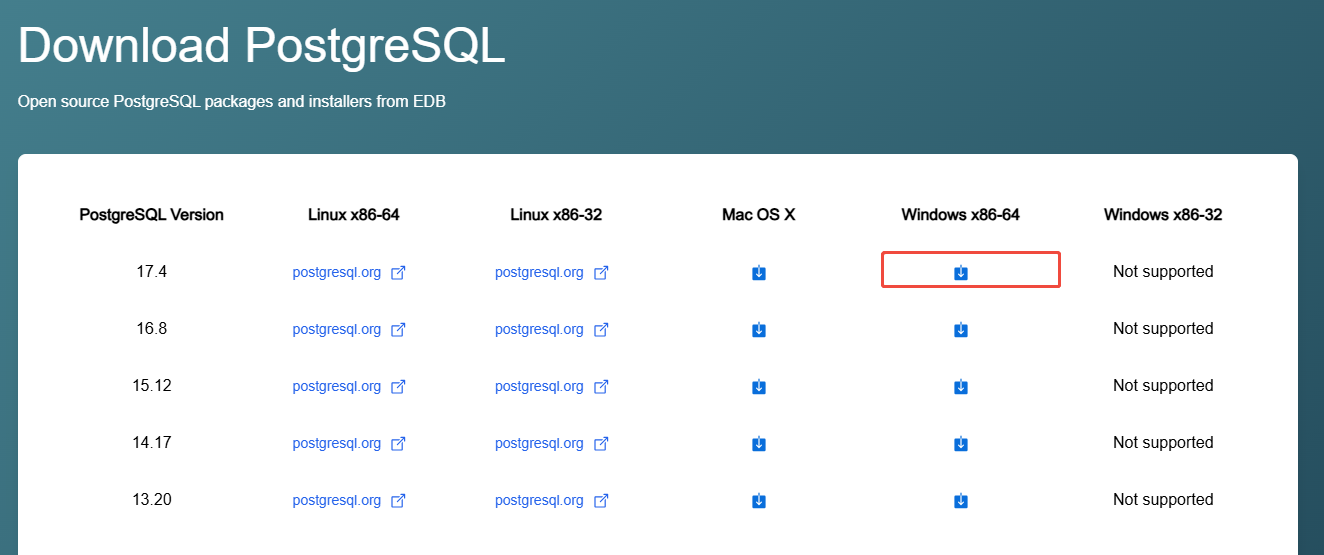This screenshot has width=1324, height=555.
Task: Click version number 13.20
Action: [x=151, y=499]
